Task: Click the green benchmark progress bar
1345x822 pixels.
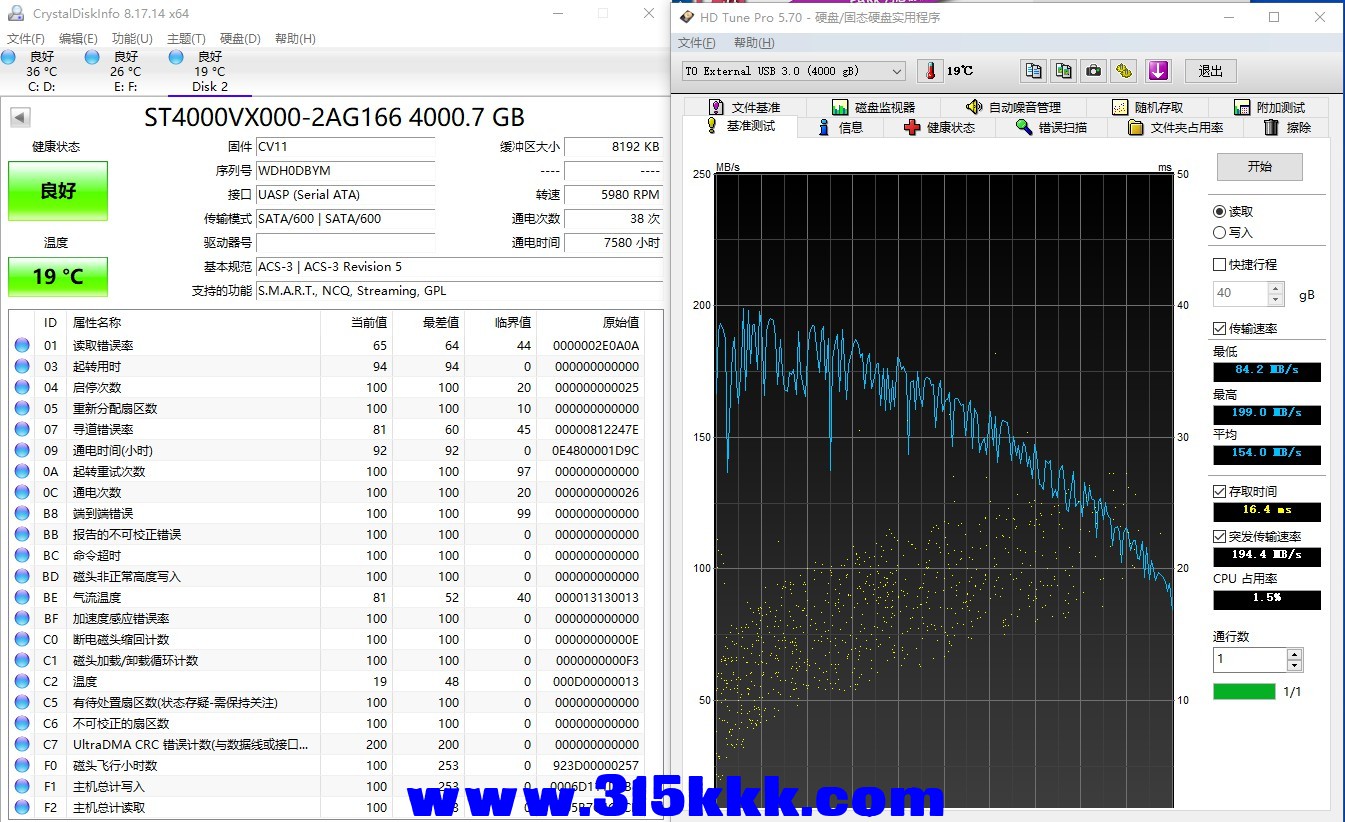Action: pos(1244,691)
